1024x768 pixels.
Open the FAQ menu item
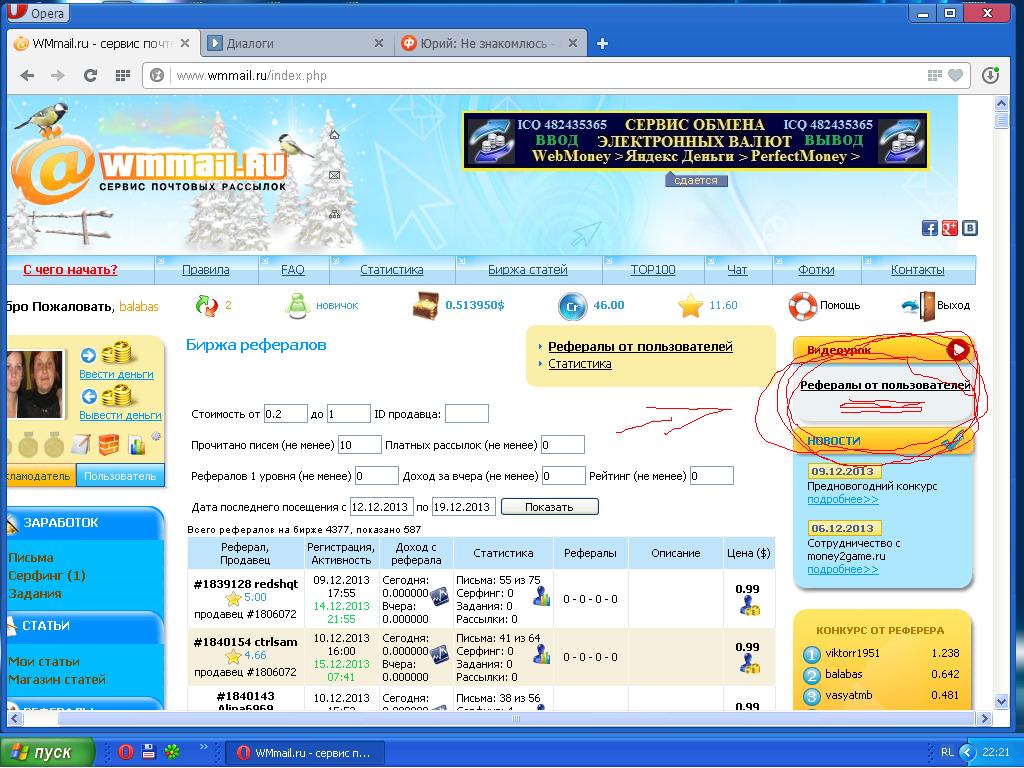point(293,270)
